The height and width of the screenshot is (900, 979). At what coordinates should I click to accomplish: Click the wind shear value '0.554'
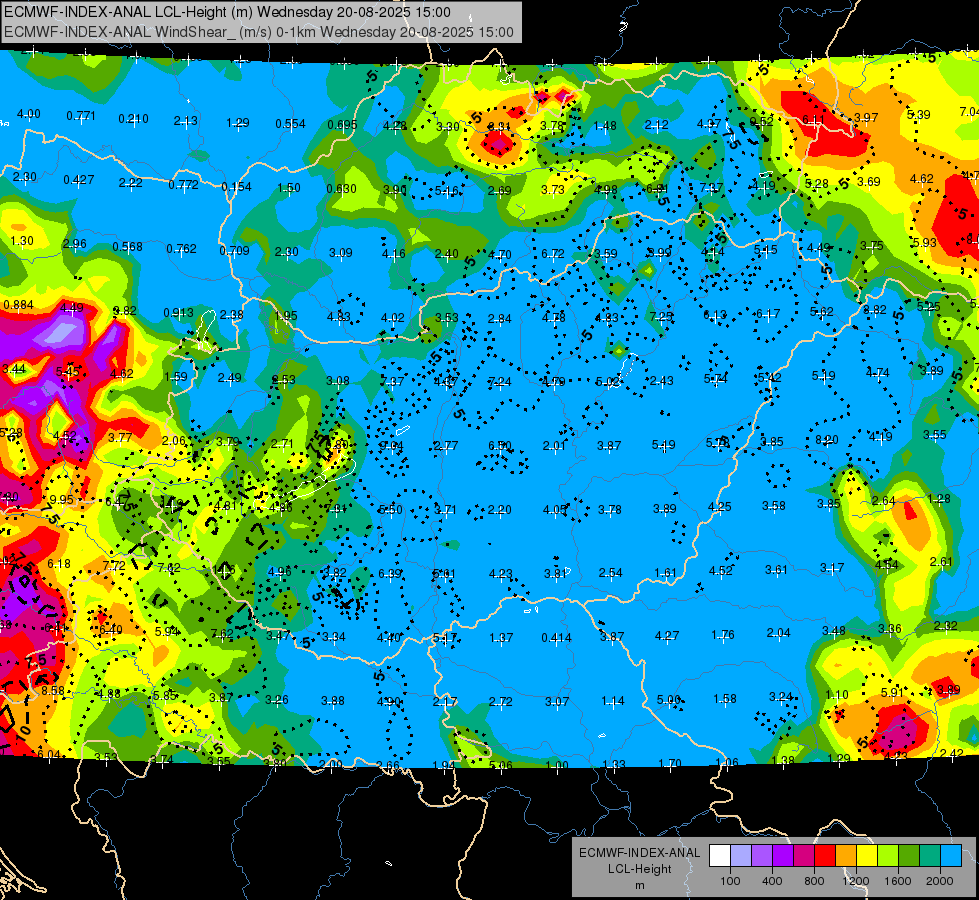point(290,124)
